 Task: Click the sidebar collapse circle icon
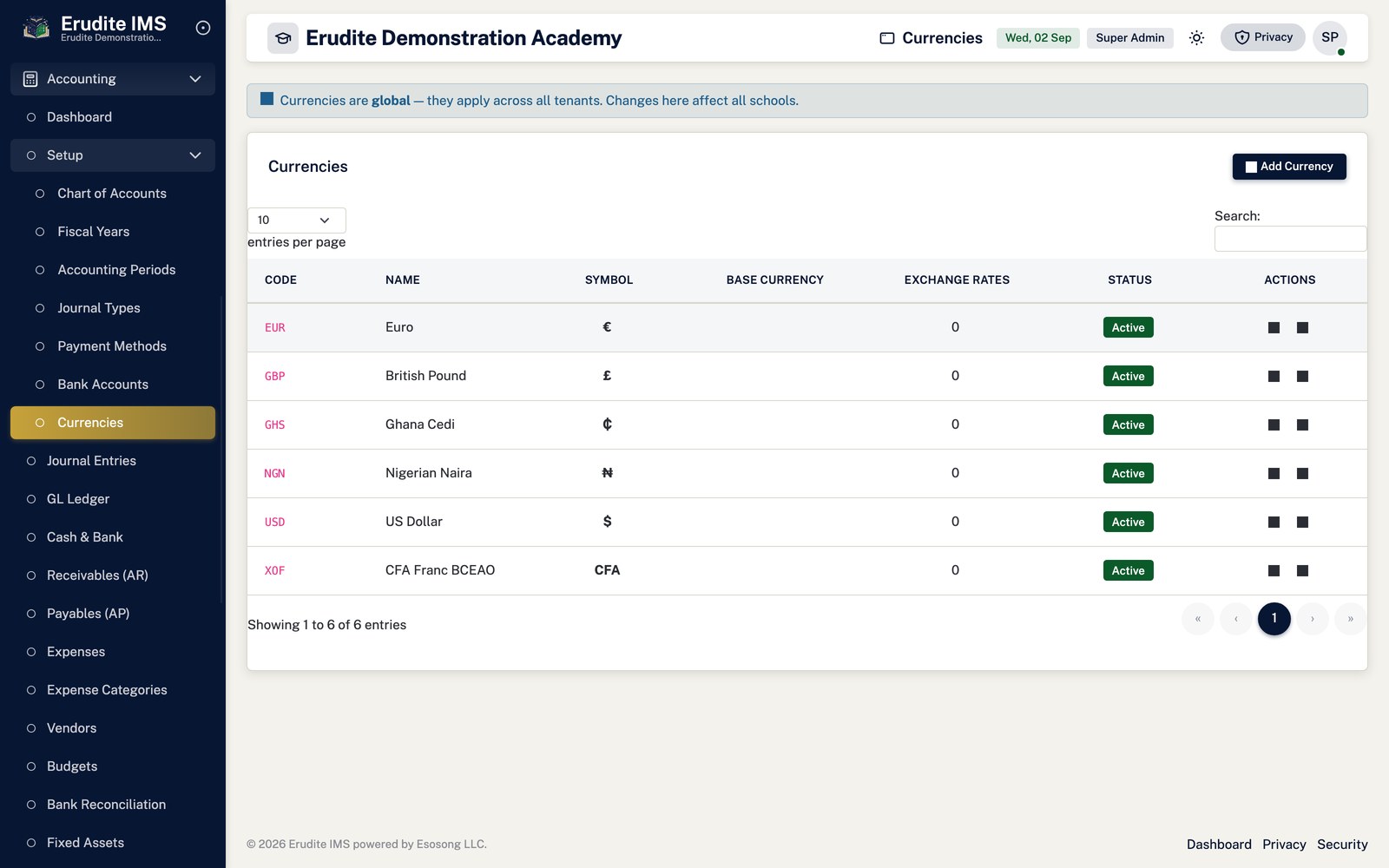203,28
